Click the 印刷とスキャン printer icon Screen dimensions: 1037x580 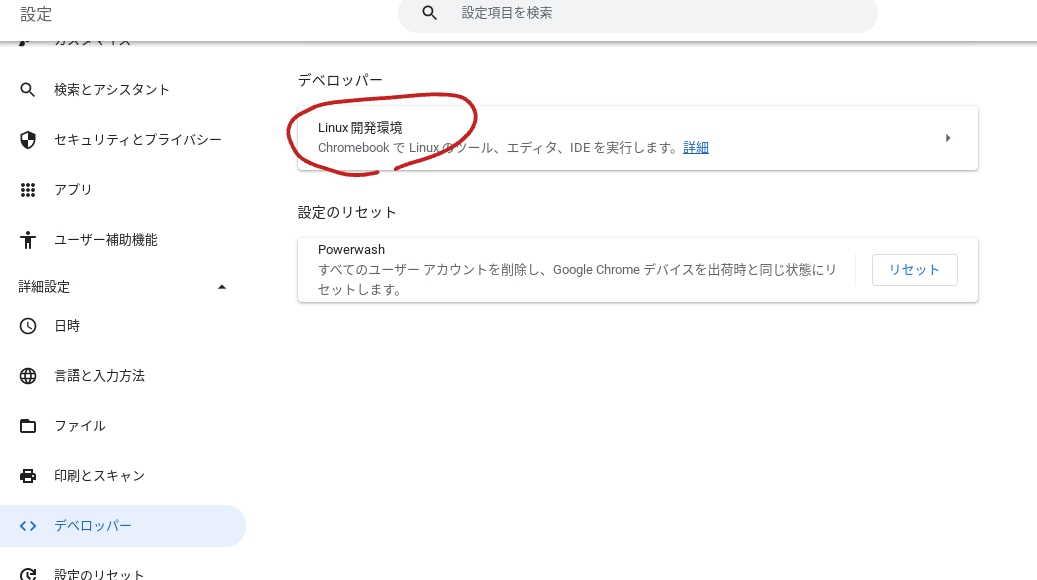point(28,475)
